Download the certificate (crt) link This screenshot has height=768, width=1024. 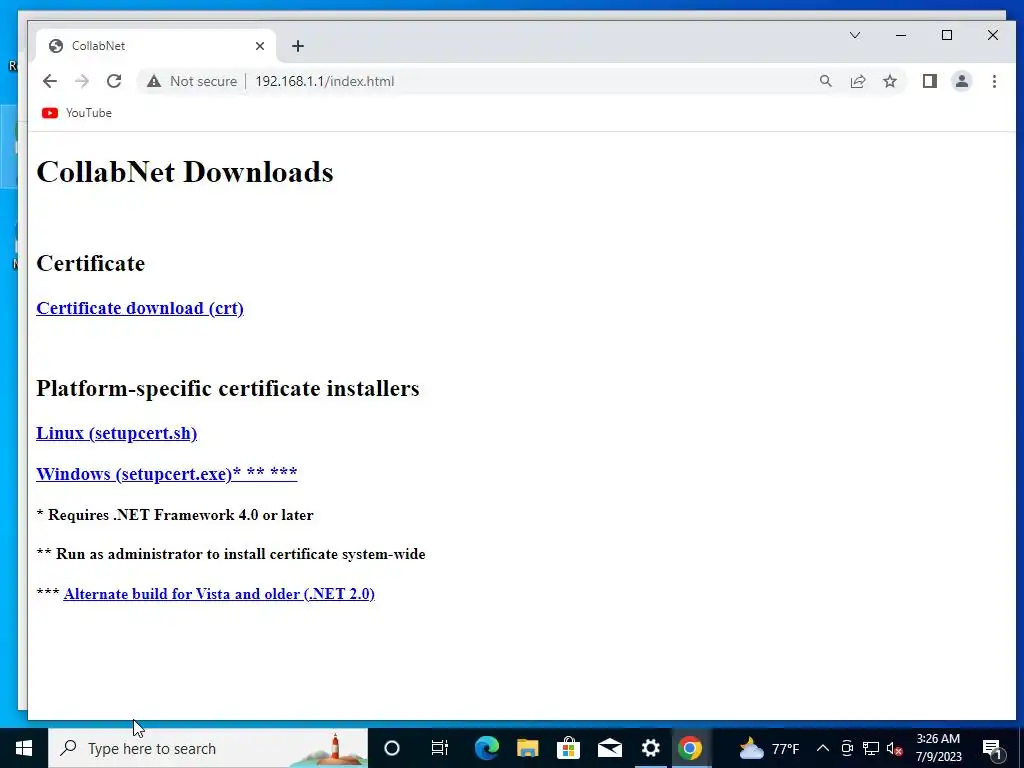click(140, 308)
